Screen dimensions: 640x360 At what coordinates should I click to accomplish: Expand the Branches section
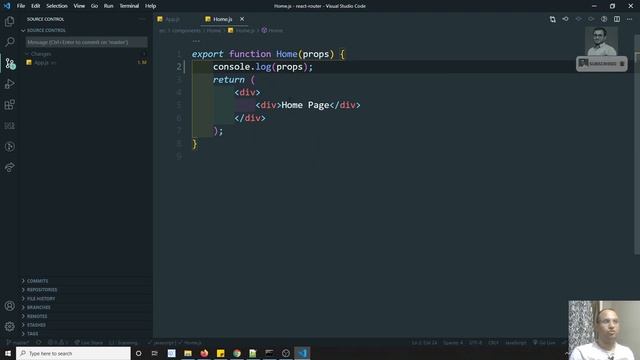click(x=86, y=307)
